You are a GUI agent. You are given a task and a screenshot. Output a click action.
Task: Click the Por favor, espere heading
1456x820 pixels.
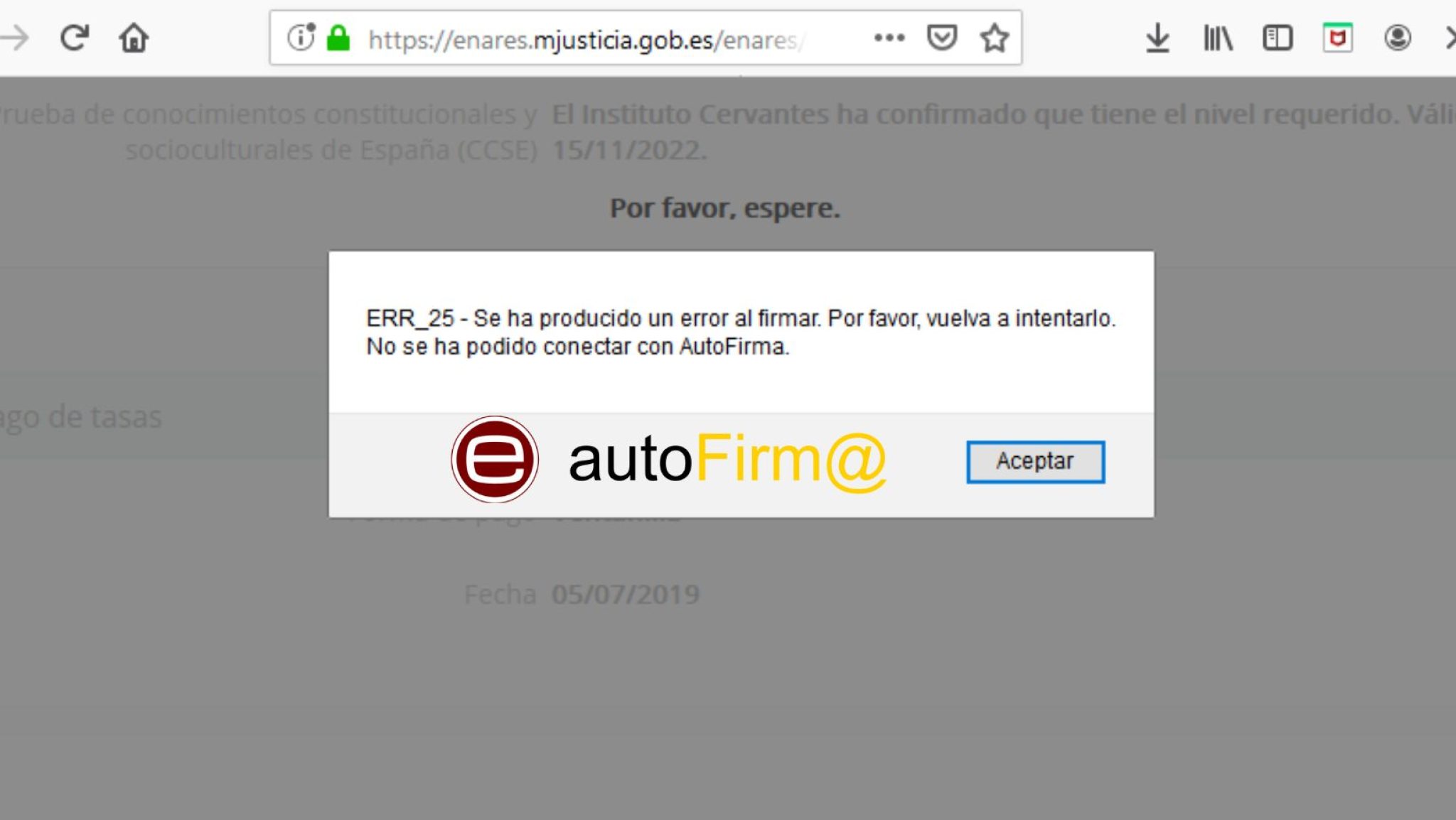(x=725, y=209)
